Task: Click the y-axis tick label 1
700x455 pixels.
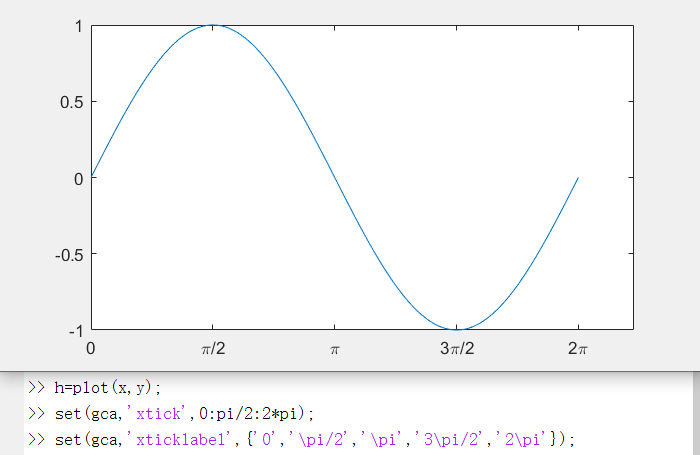Action: coord(79,27)
